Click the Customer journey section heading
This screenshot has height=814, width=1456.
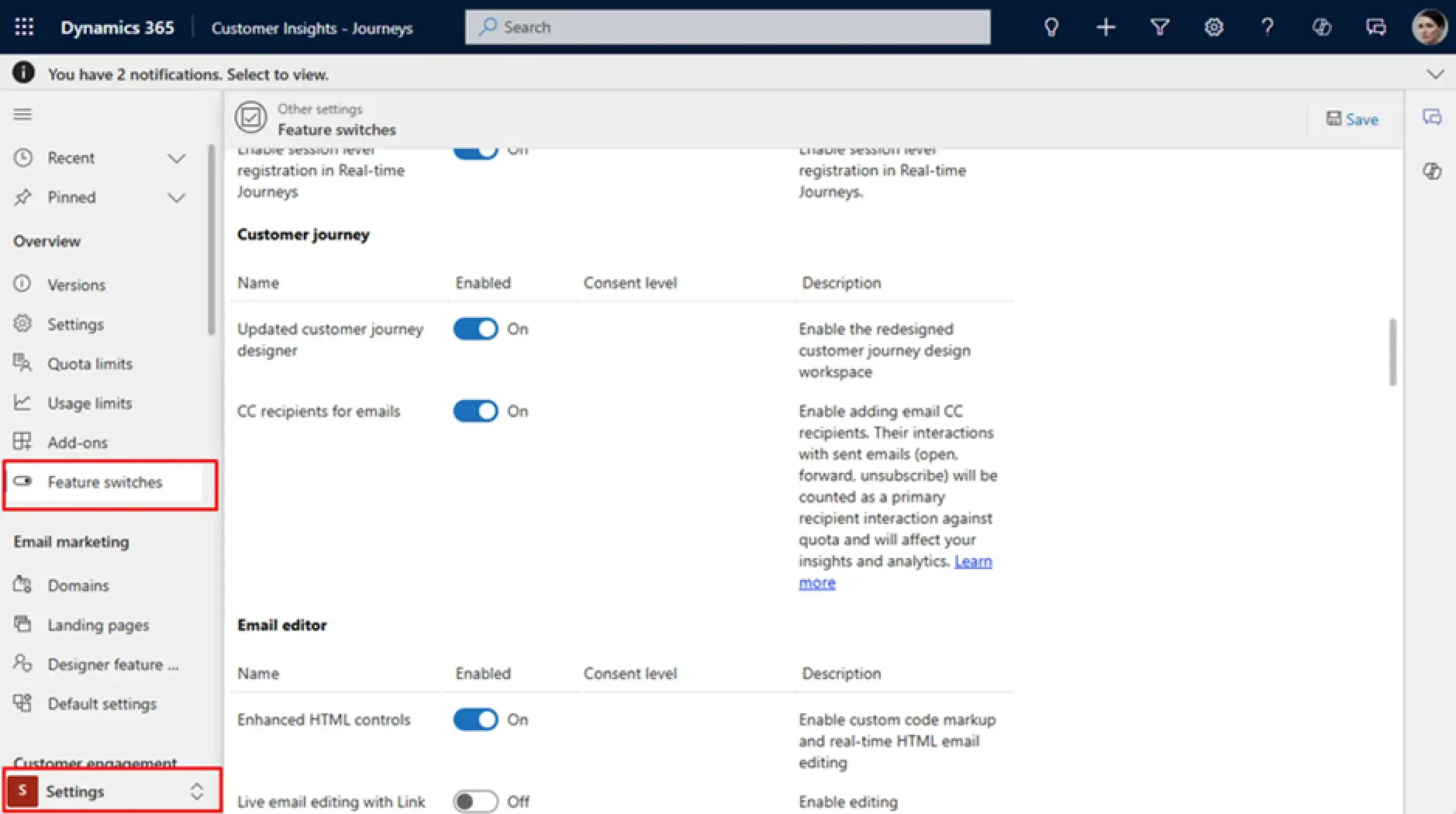(x=303, y=234)
